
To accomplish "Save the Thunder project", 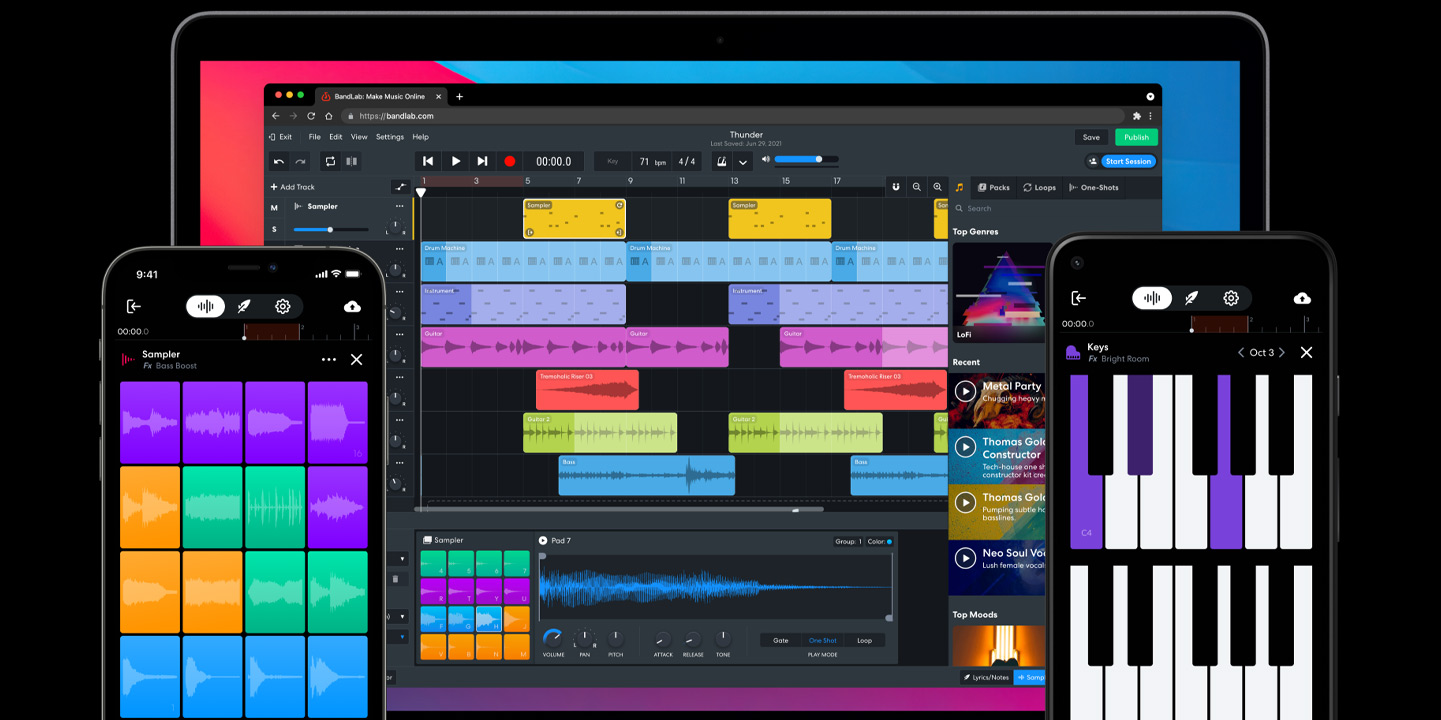I will (1091, 137).
